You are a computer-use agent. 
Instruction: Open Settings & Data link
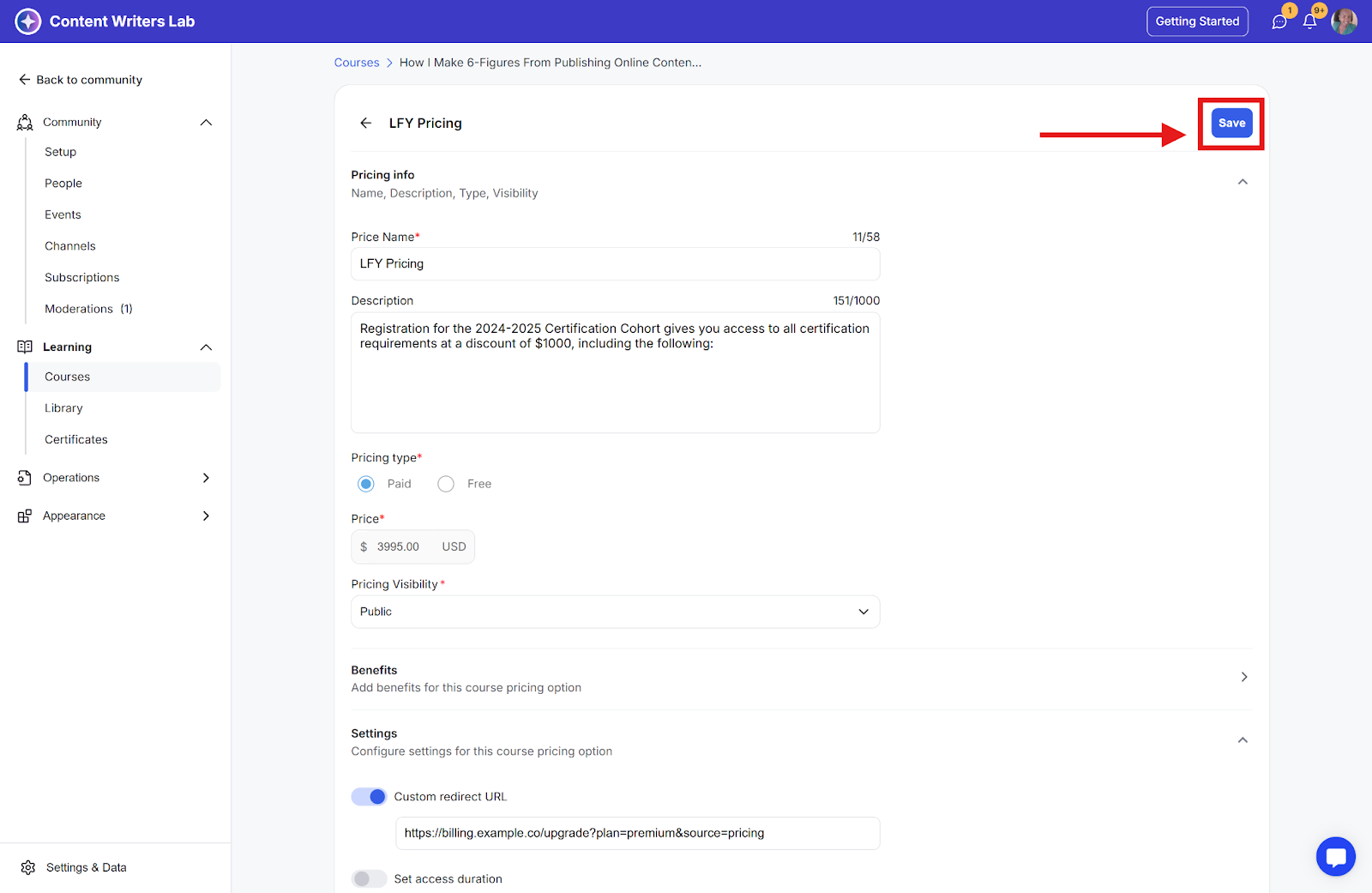point(87,867)
